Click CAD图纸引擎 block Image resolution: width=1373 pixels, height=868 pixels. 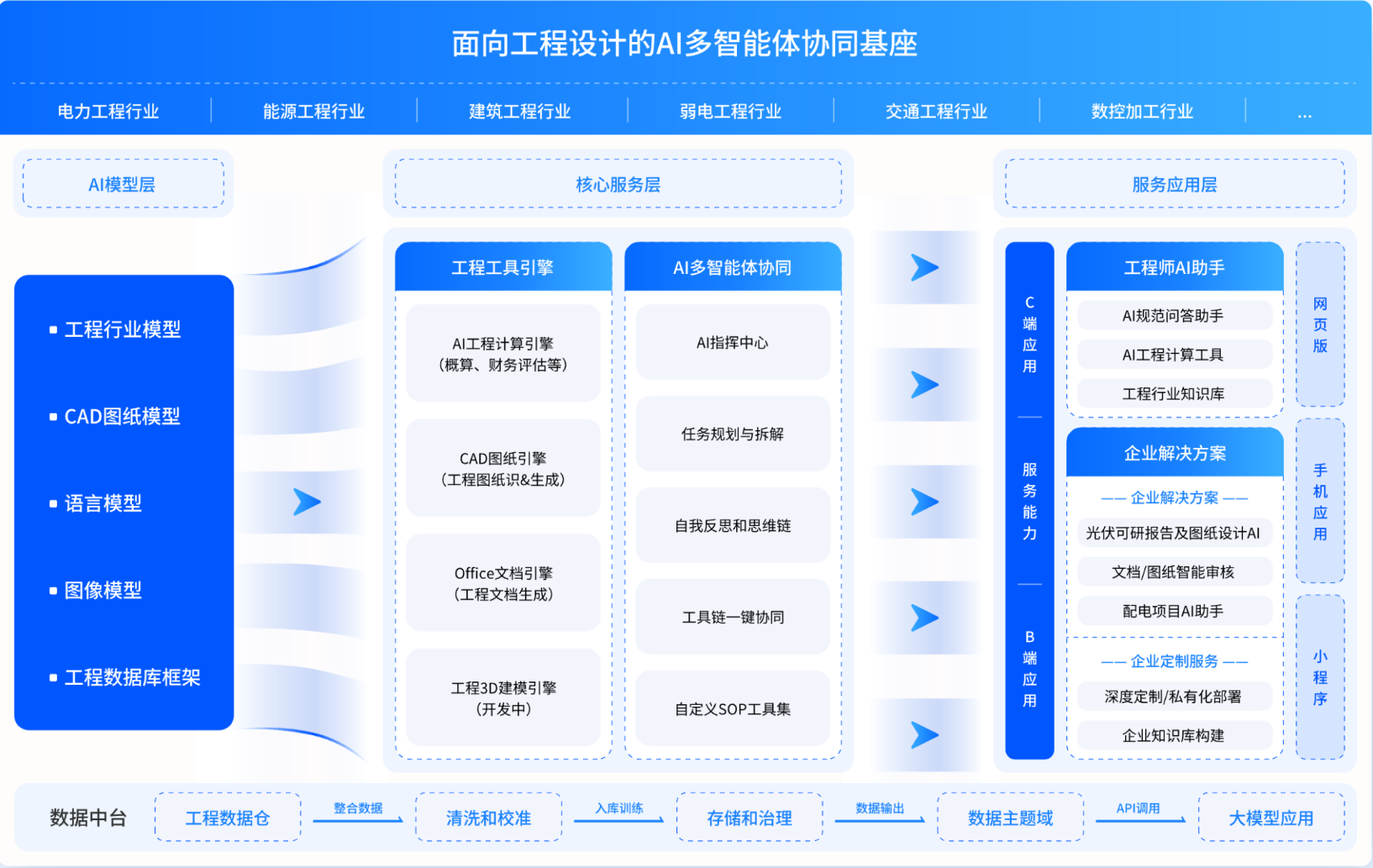pyautogui.click(x=502, y=469)
